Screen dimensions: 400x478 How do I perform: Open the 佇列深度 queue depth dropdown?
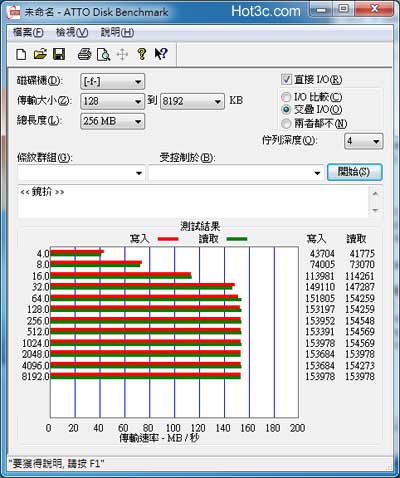coord(364,141)
